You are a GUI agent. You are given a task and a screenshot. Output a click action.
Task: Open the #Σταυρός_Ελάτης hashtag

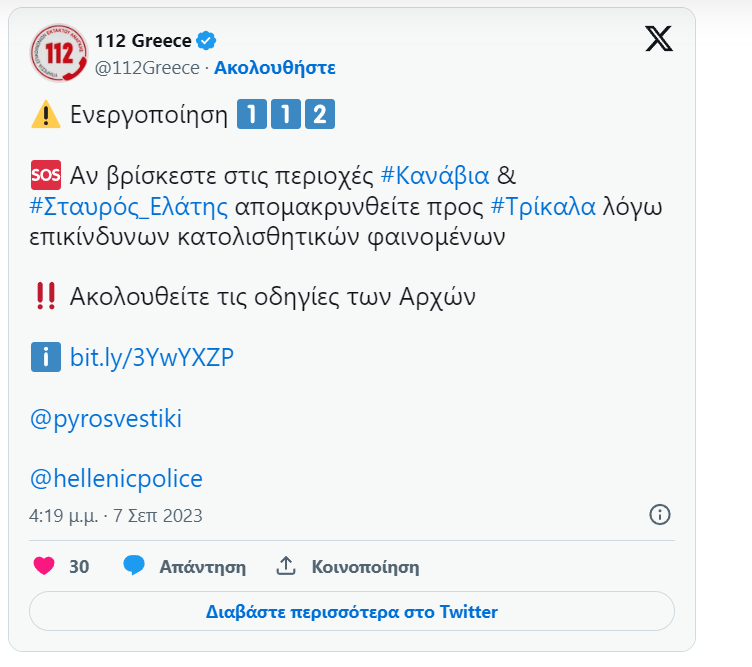(x=129, y=207)
